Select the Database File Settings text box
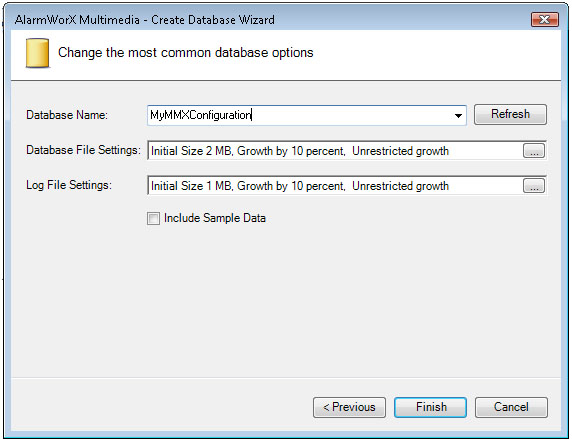This screenshot has width=572, height=441. coord(335,151)
